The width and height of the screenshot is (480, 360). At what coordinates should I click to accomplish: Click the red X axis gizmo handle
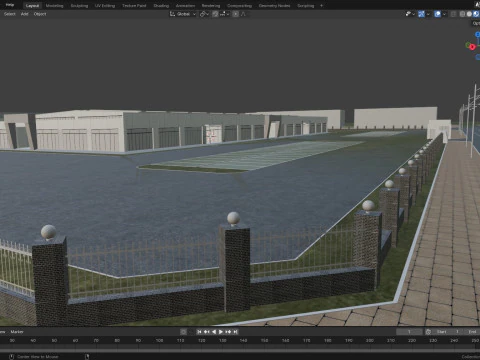[x=472, y=47]
